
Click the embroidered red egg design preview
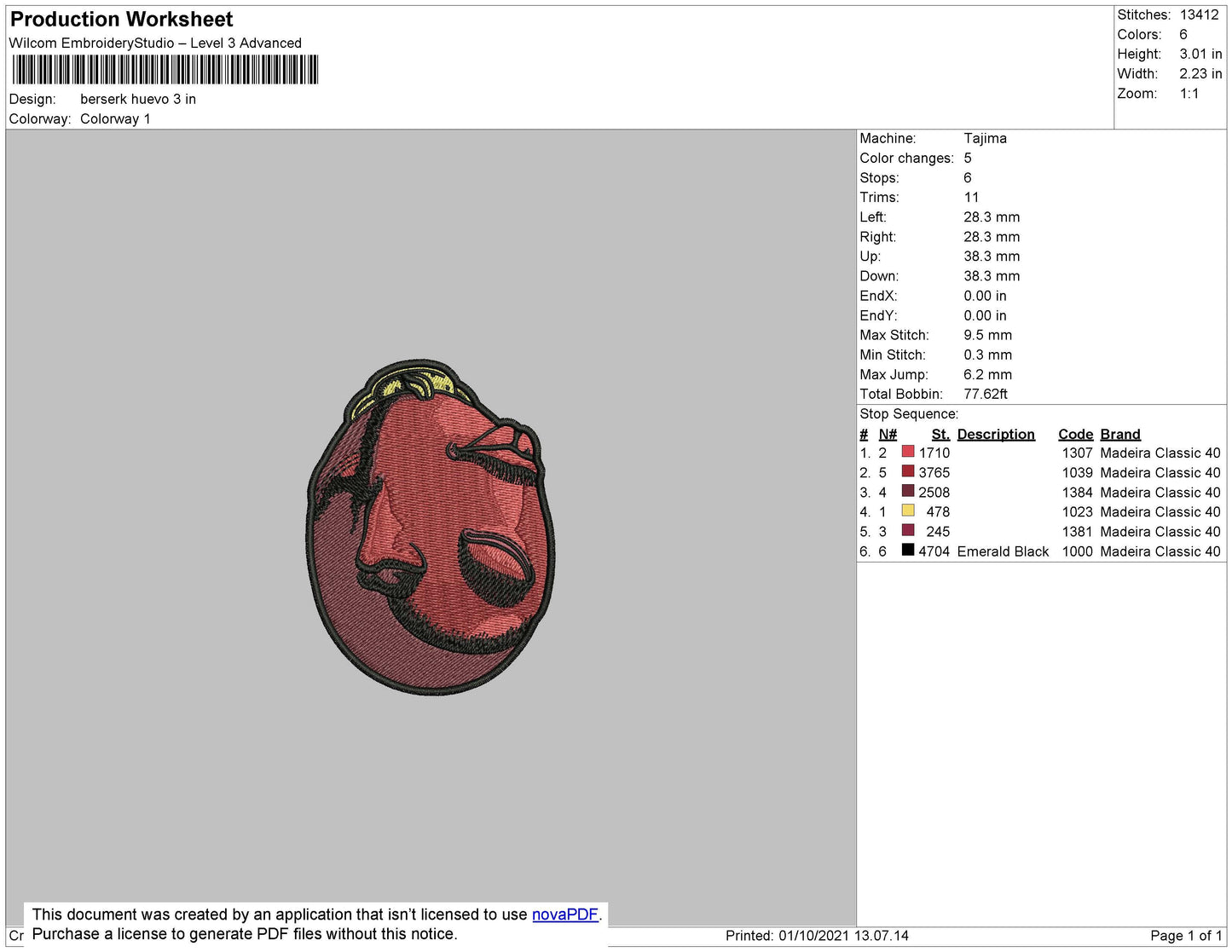tap(431, 527)
